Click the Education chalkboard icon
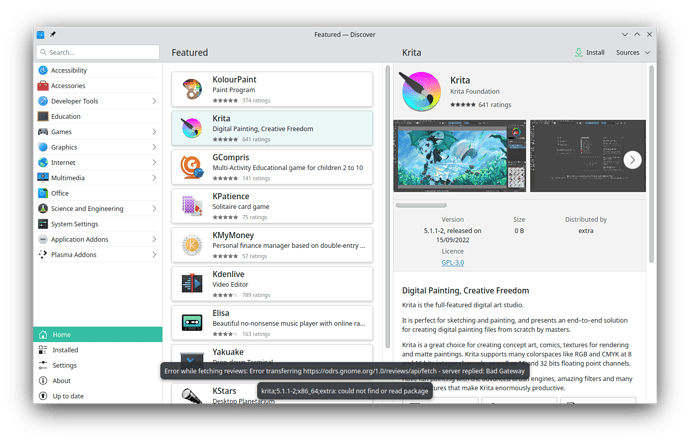This screenshot has width=690, height=443. pos(43,117)
